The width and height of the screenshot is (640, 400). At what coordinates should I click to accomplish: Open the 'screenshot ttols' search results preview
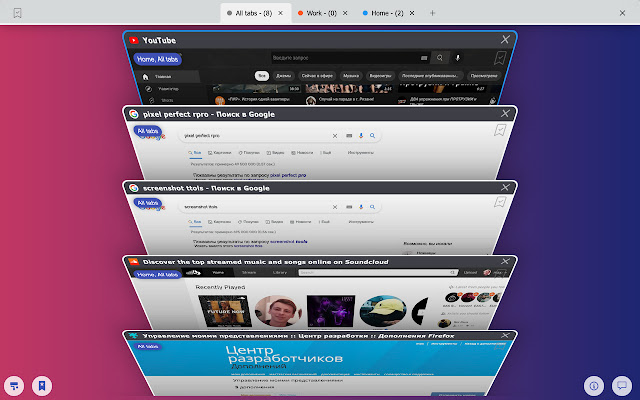321,222
